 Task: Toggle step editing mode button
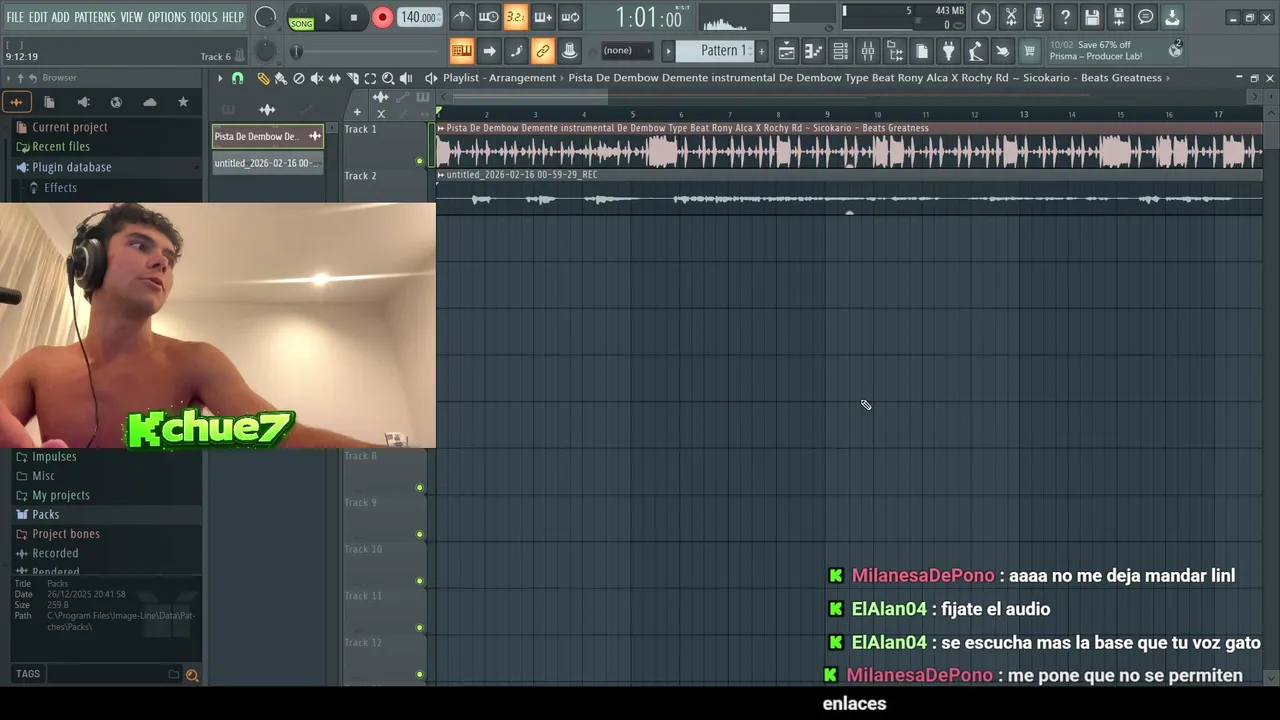516,51
